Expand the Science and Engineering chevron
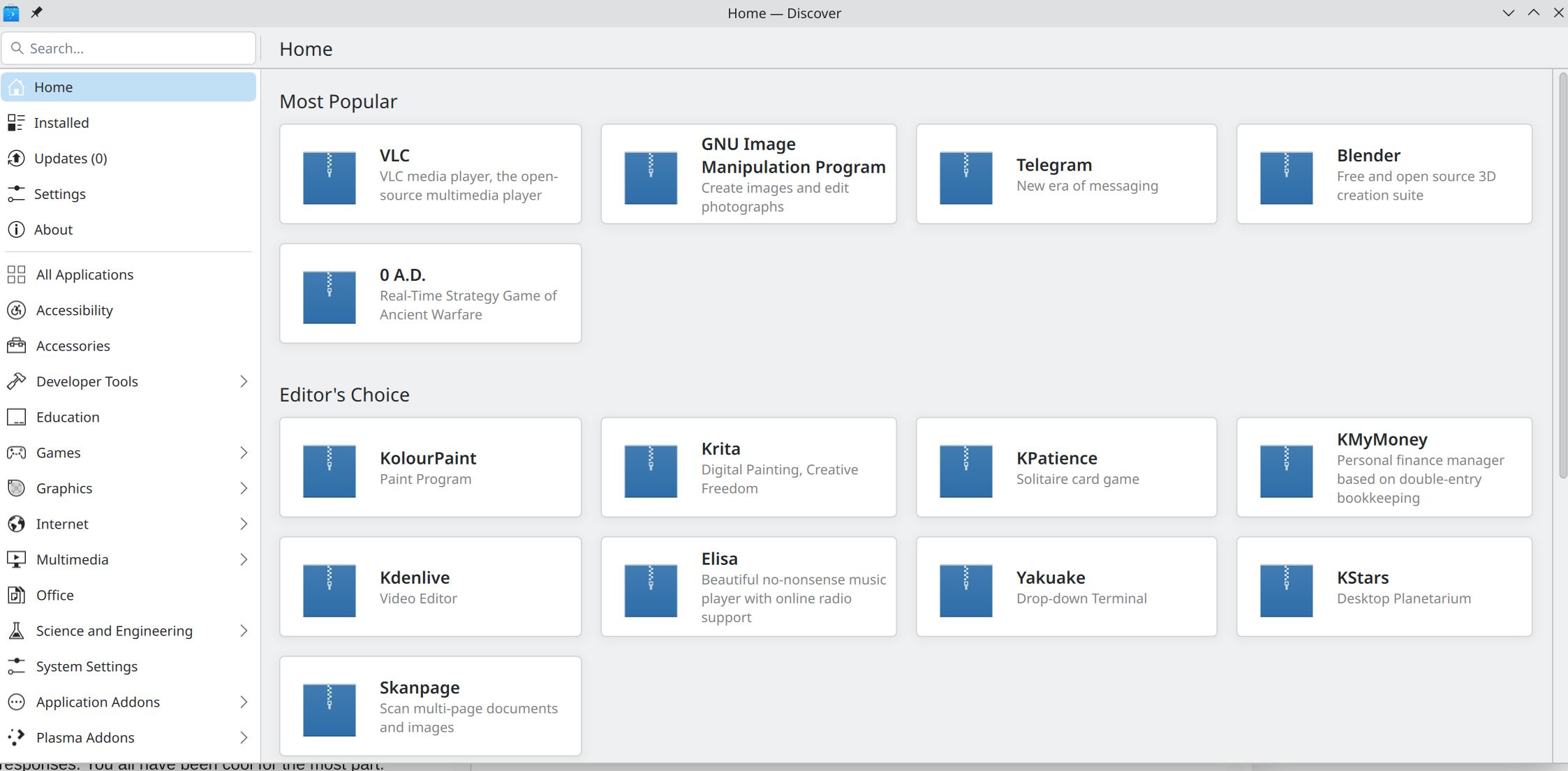This screenshot has height=771, width=1568. 244,631
